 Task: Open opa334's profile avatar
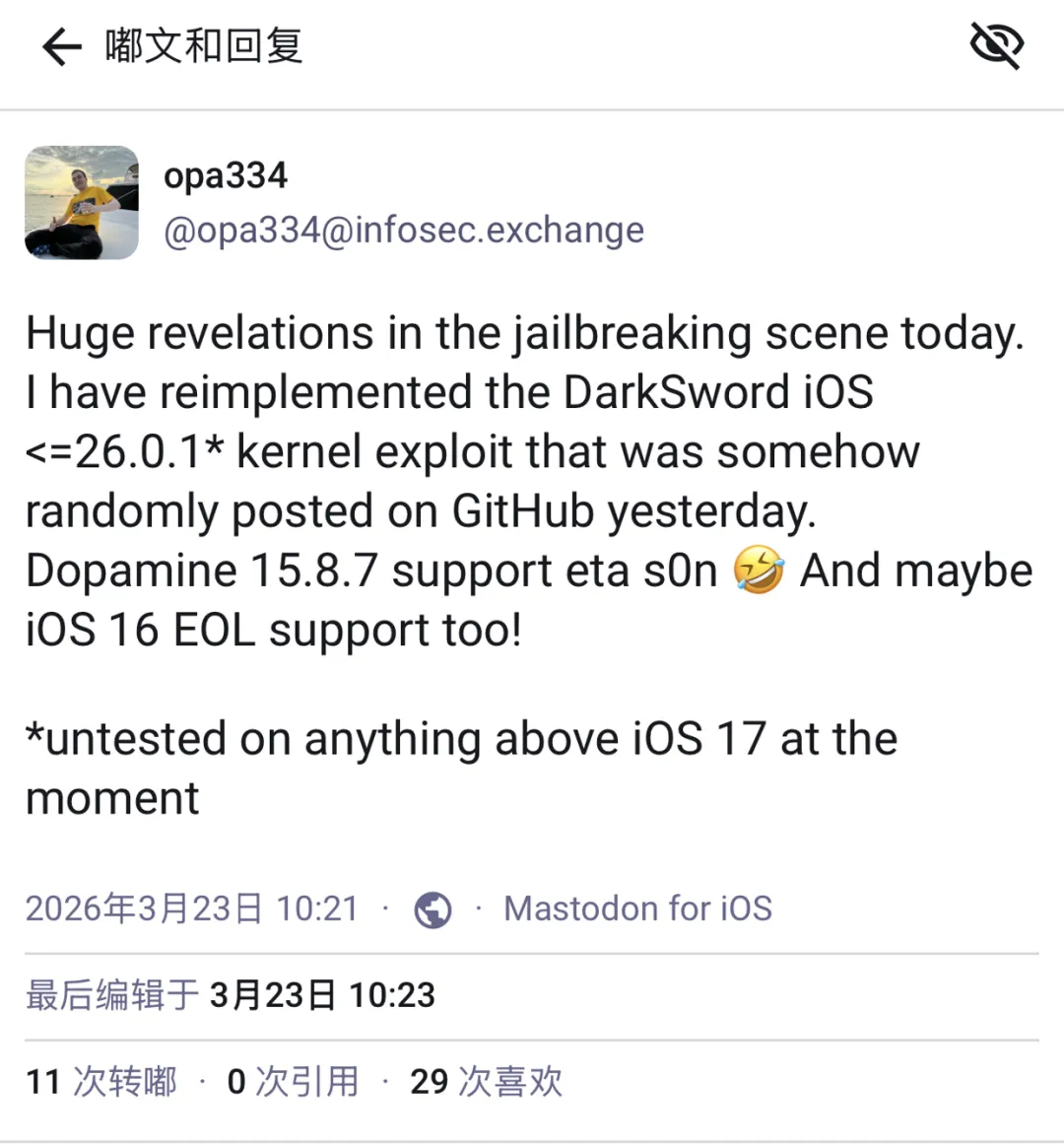pyautogui.click(x=82, y=202)
